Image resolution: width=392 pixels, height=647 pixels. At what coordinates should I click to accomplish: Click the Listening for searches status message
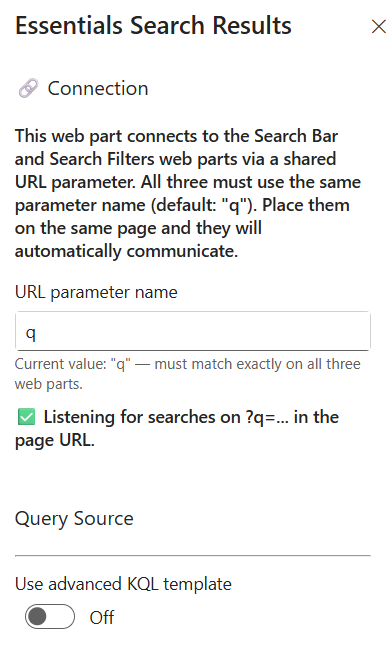pyautogui.click(x=177, y=428)
